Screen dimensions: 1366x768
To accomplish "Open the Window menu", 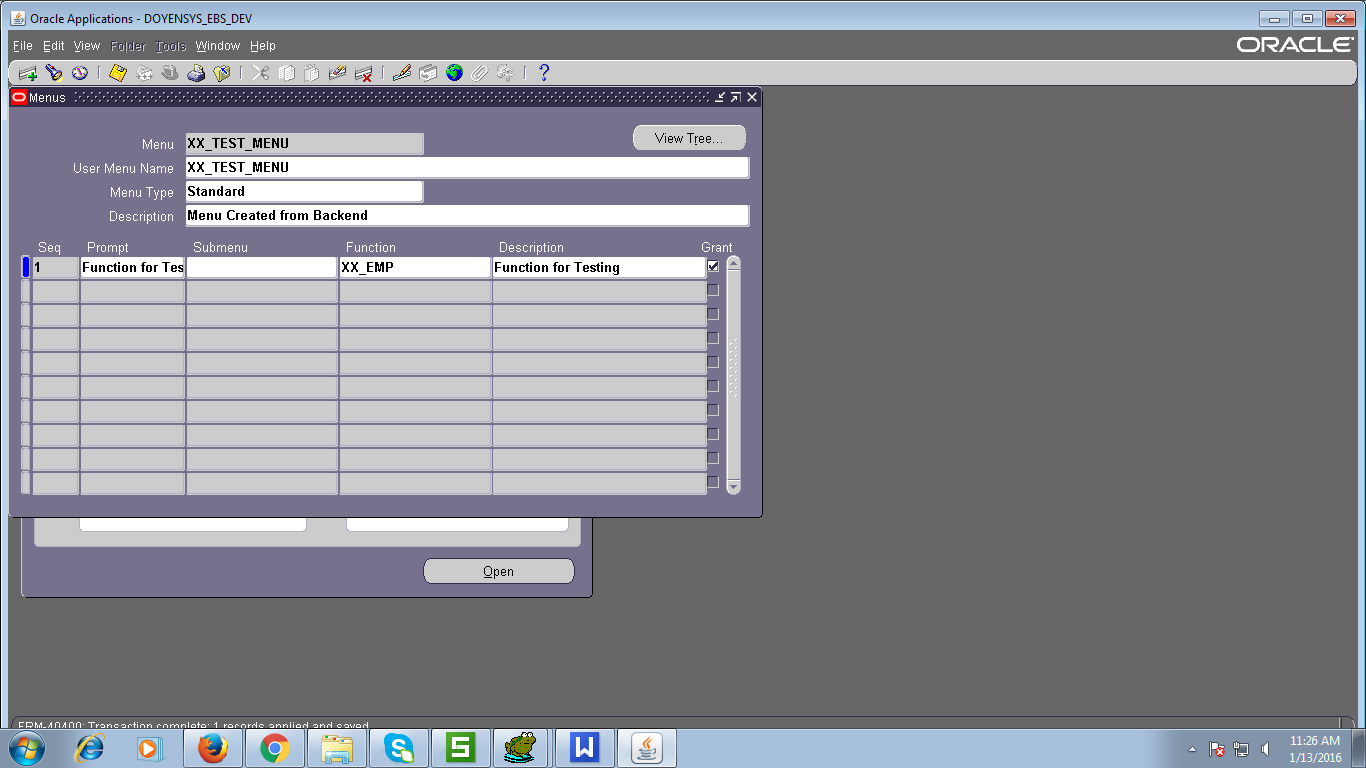I will point(217,45).
